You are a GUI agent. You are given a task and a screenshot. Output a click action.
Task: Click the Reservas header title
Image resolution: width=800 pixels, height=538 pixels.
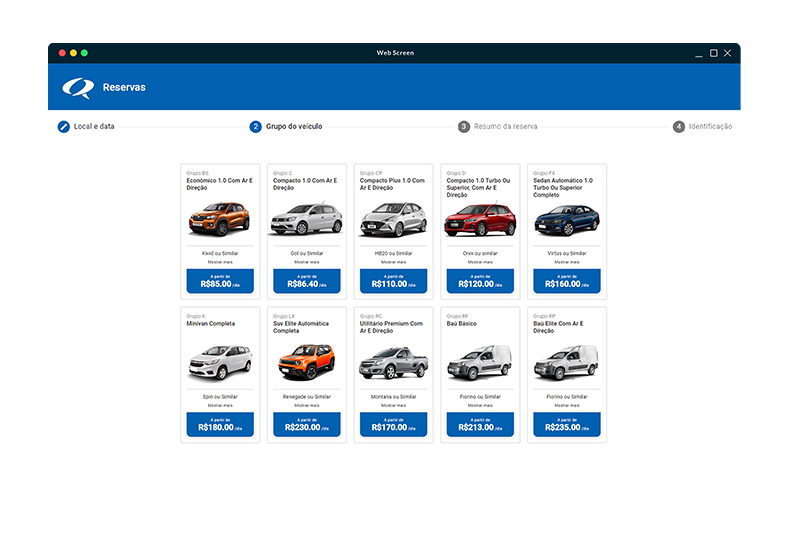(124, 87)
